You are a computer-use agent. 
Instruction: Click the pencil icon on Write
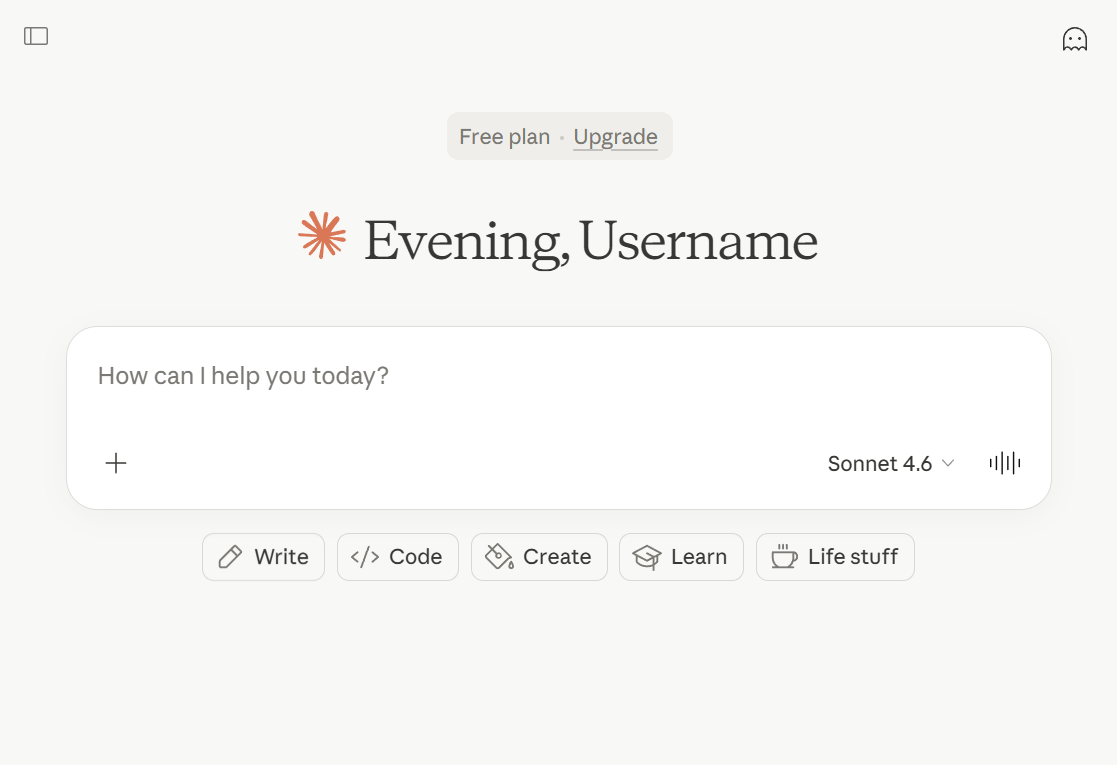(230, 556)
